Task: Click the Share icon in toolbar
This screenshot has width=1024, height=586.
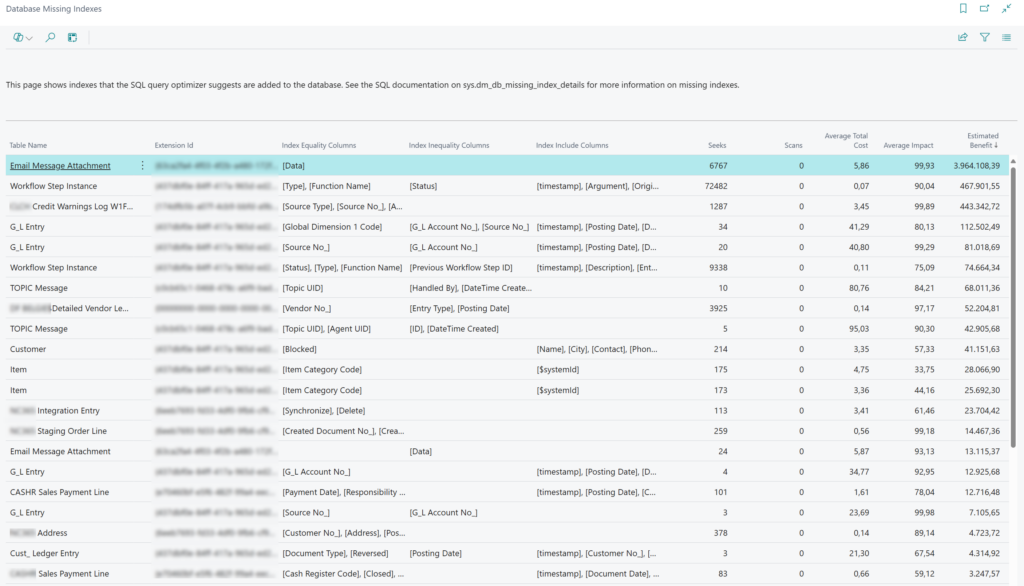Action: point(962,37)
